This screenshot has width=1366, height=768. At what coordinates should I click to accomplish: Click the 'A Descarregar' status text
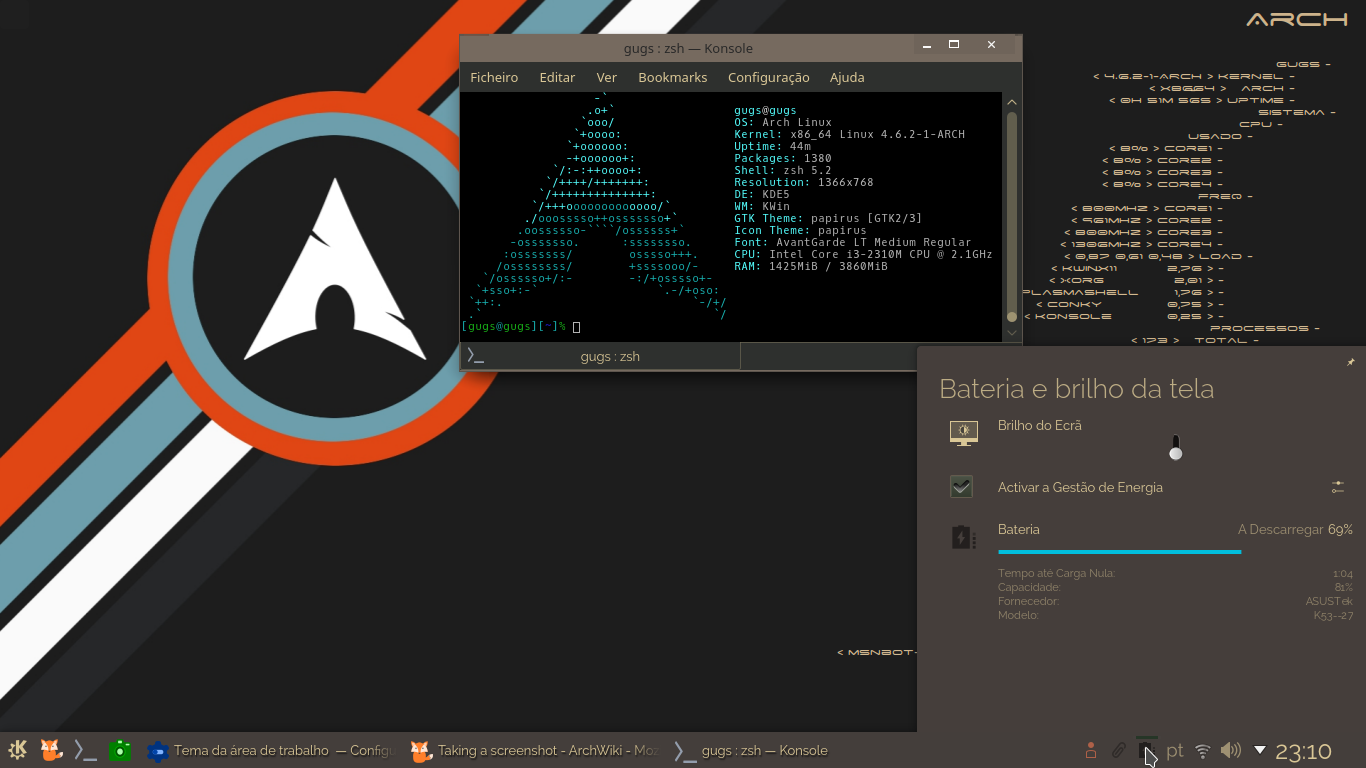(x=1280, y=529)
